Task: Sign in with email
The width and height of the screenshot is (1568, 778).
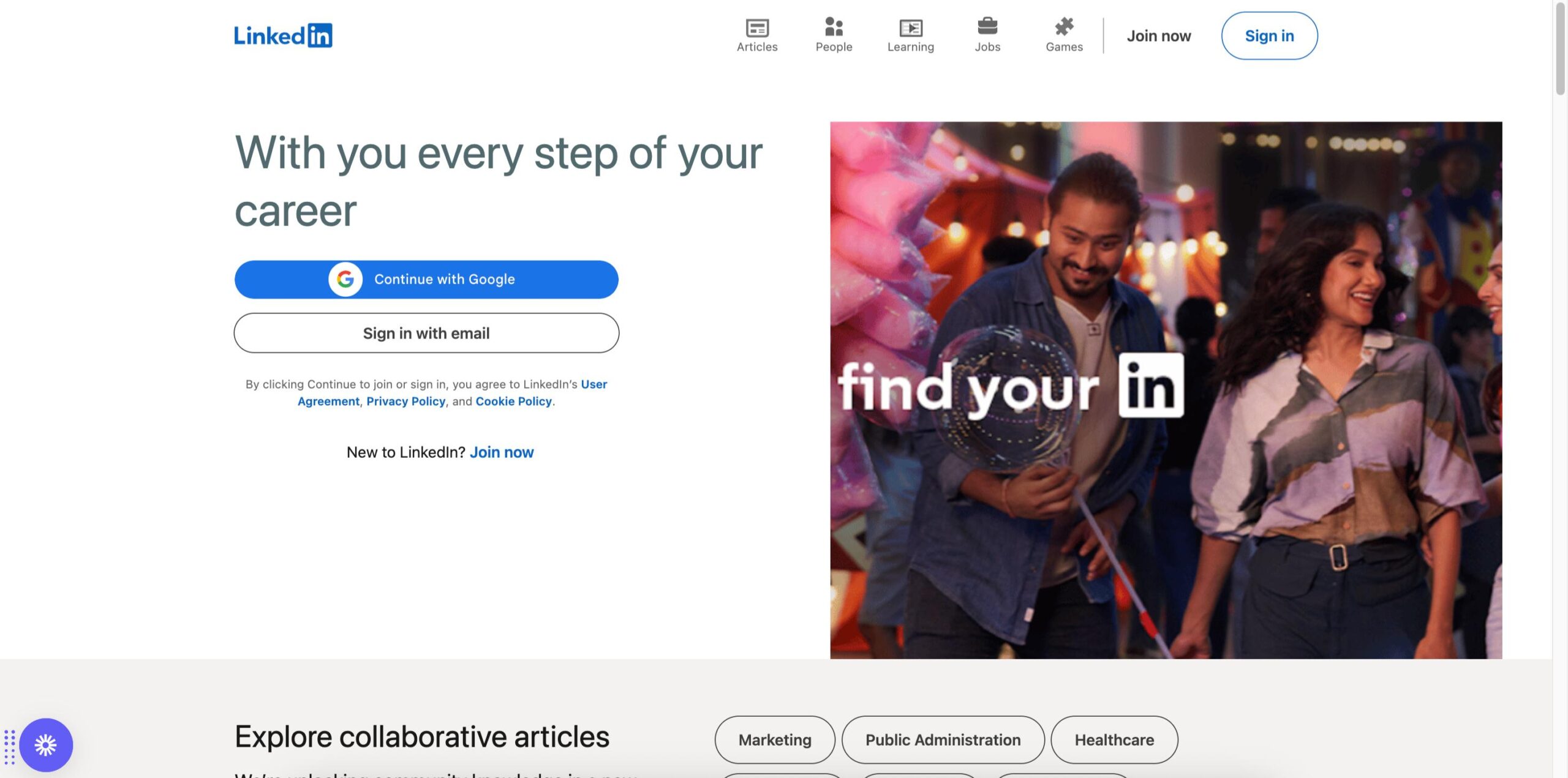Action: point(426,333)
